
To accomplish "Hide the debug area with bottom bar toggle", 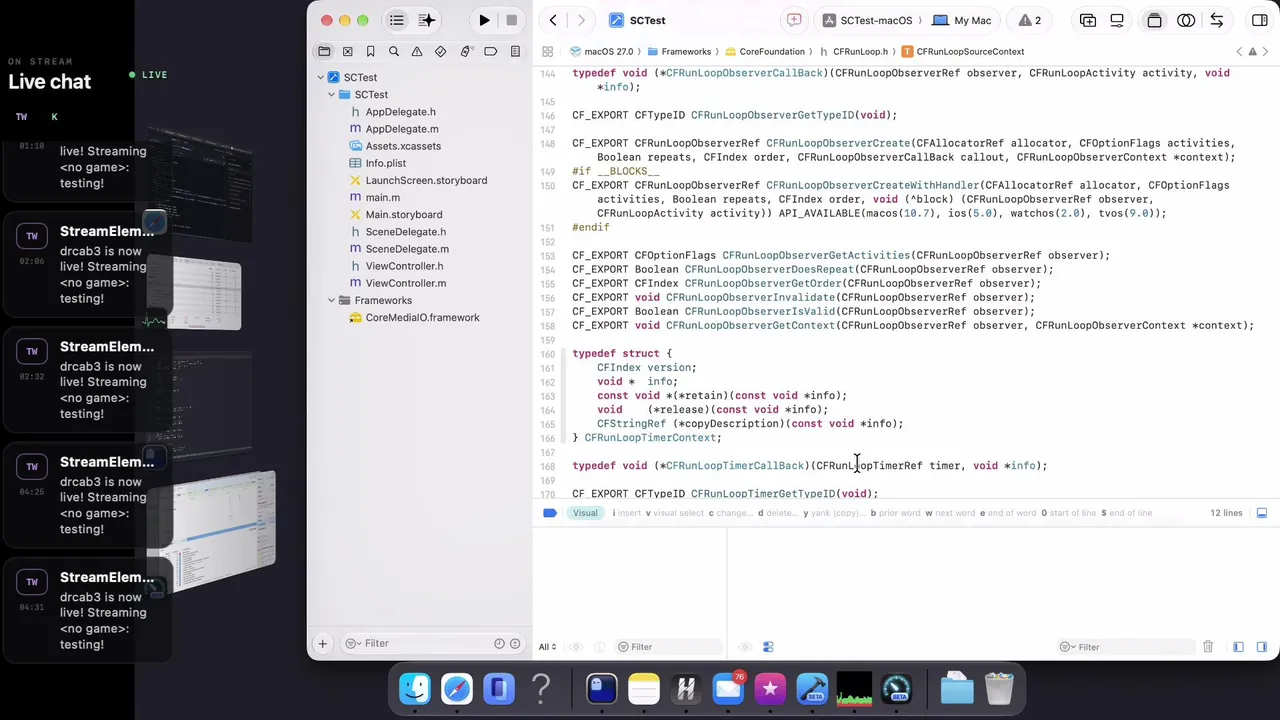I will click(x=1262, y=513).
